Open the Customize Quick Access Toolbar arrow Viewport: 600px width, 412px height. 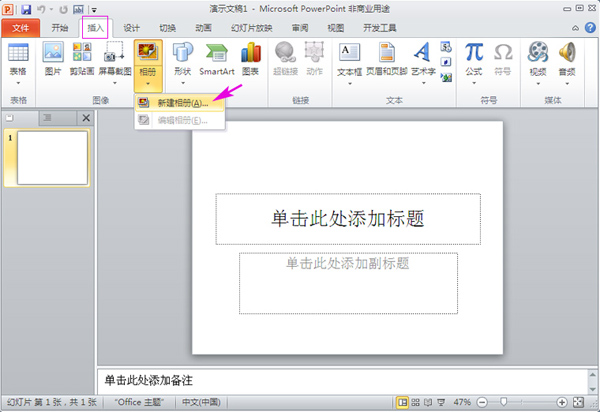94,10
